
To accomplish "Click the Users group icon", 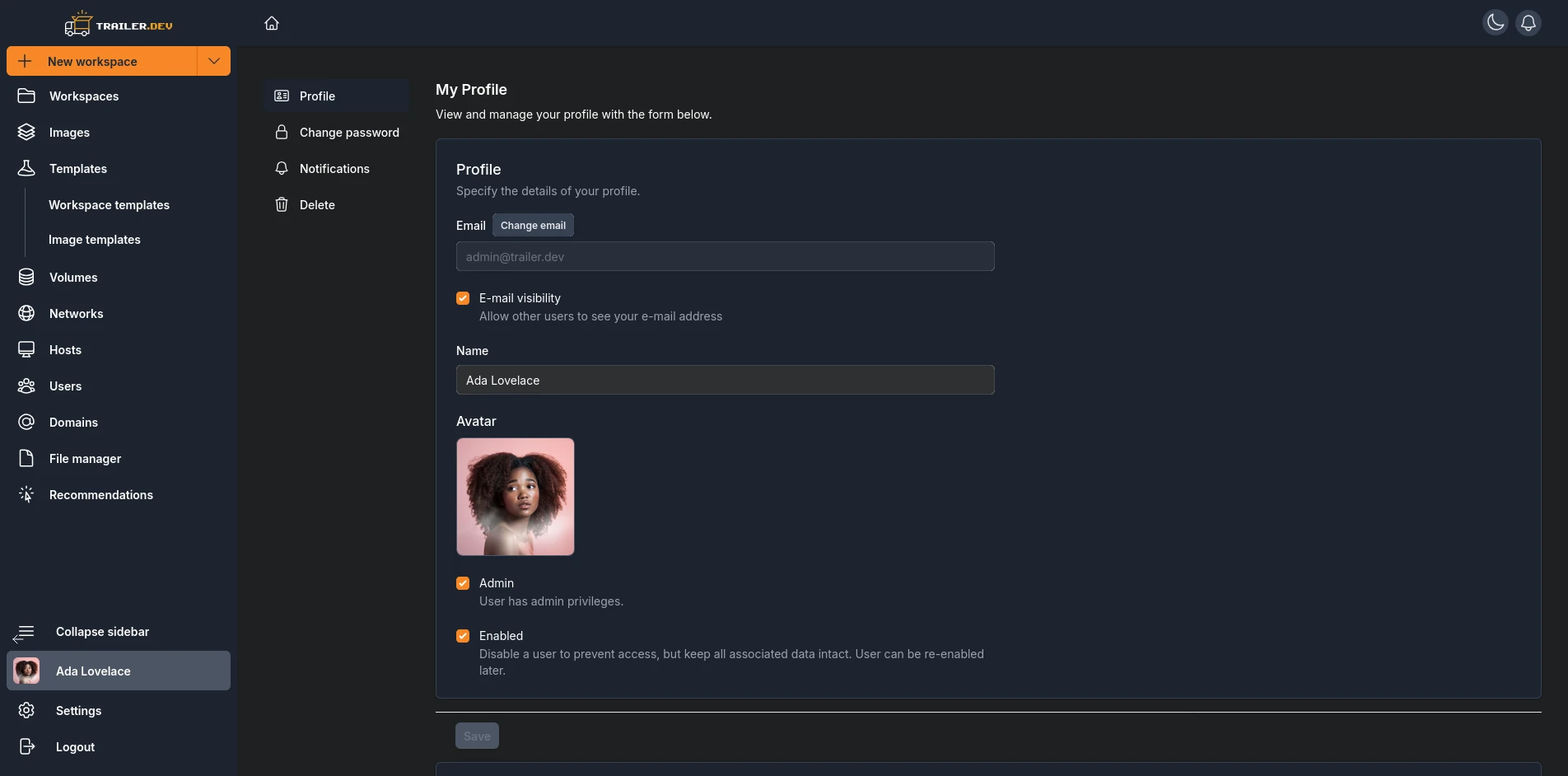I will pos(26,386).
